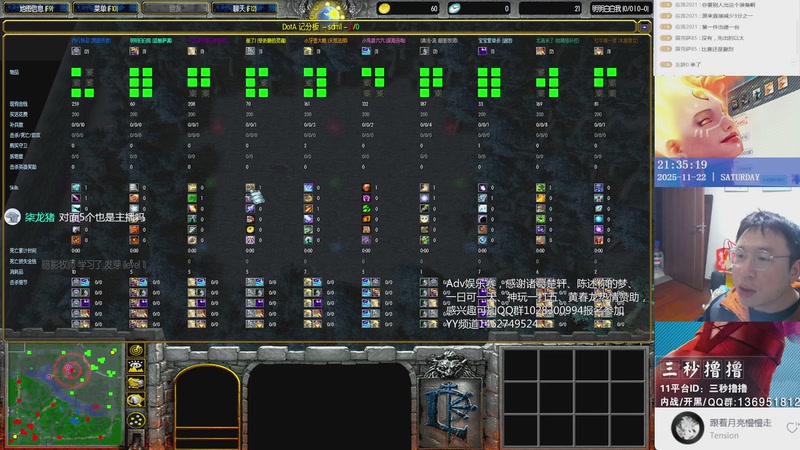Click the minimap at the red ping circle
This screenshot has width=800, height=450.
[70, 369]
